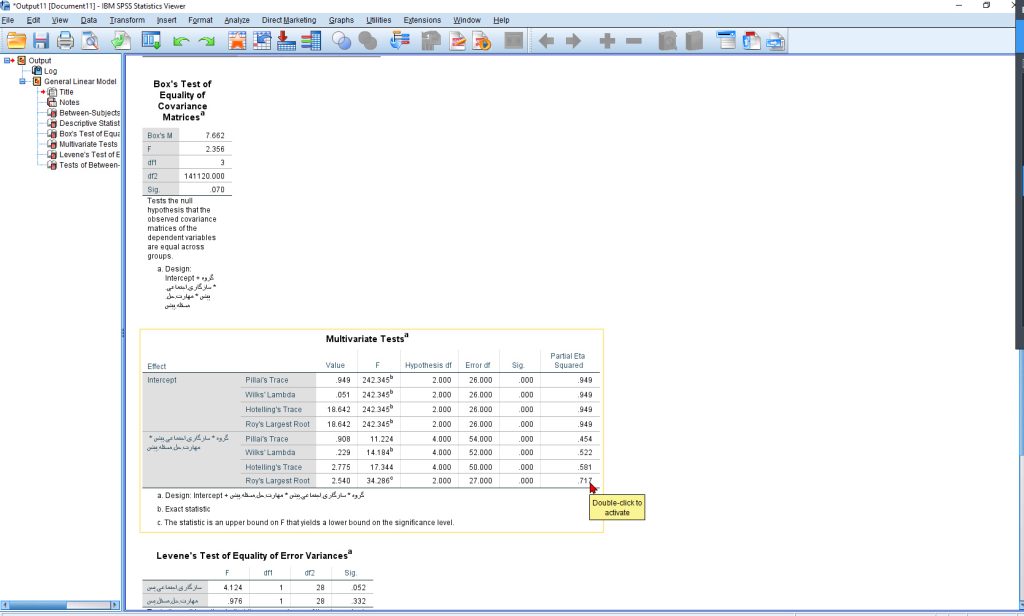Select Levene's Test item in the outline
The image size is (1024, 616).
point(89,155)
